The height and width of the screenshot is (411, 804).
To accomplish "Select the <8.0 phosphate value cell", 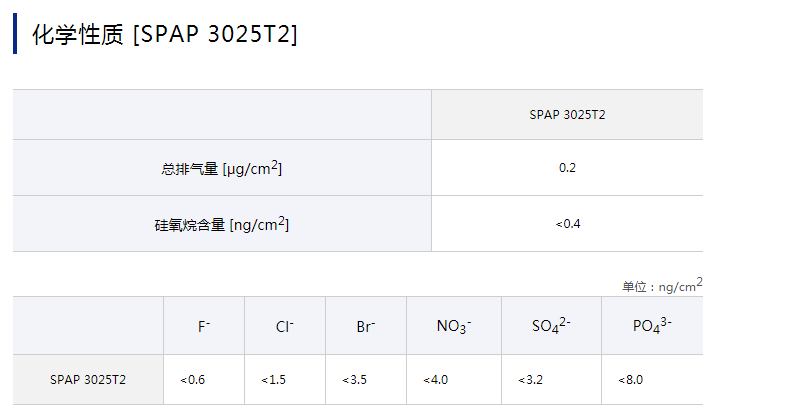I will [630, 380].
